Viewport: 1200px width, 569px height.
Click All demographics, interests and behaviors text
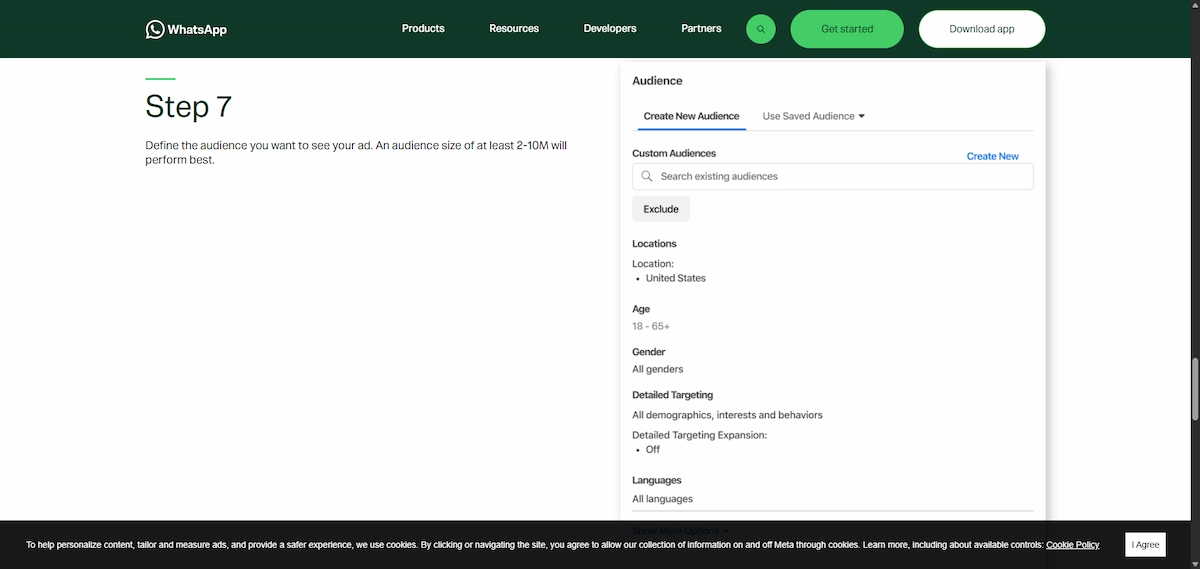click(727, 415)
